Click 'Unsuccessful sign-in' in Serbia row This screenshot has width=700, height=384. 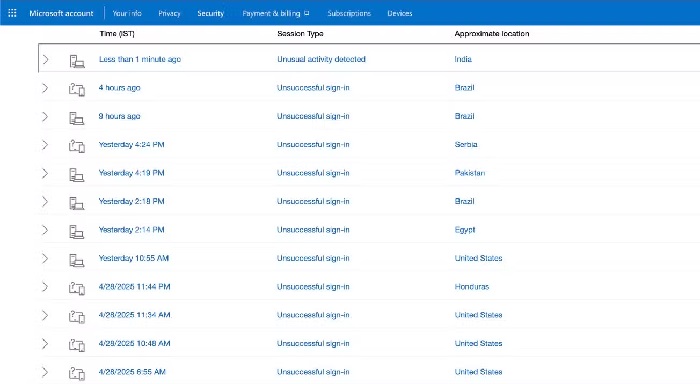pos(313,144)
